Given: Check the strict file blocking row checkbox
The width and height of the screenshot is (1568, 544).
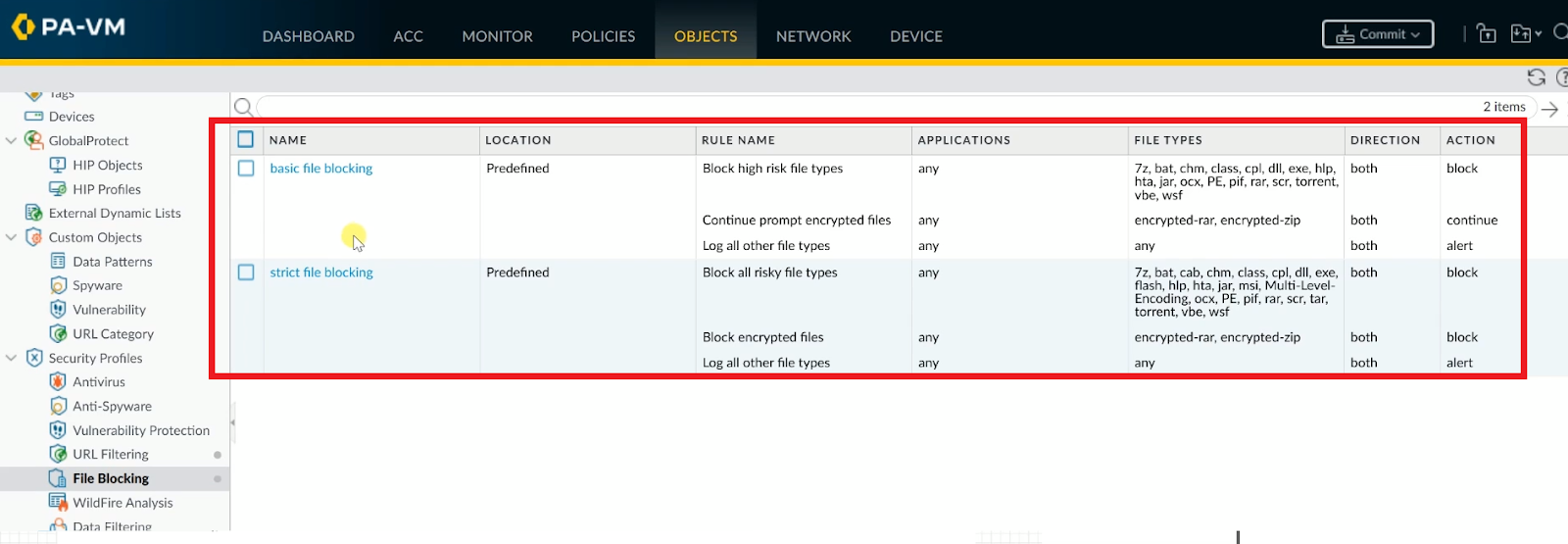Looking at the screenshot, I should [246, 272].
